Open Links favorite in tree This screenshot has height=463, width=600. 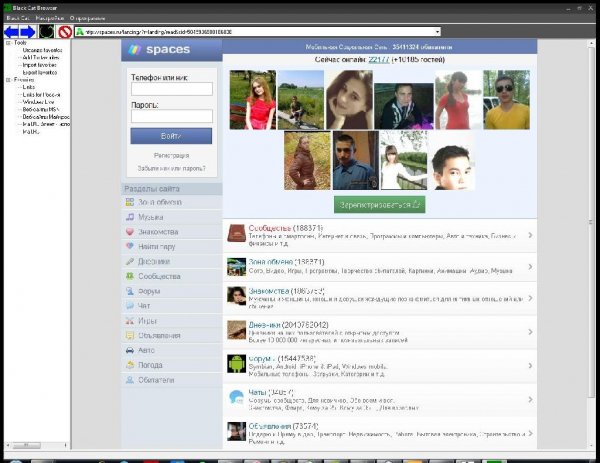[x=28, y=87]
